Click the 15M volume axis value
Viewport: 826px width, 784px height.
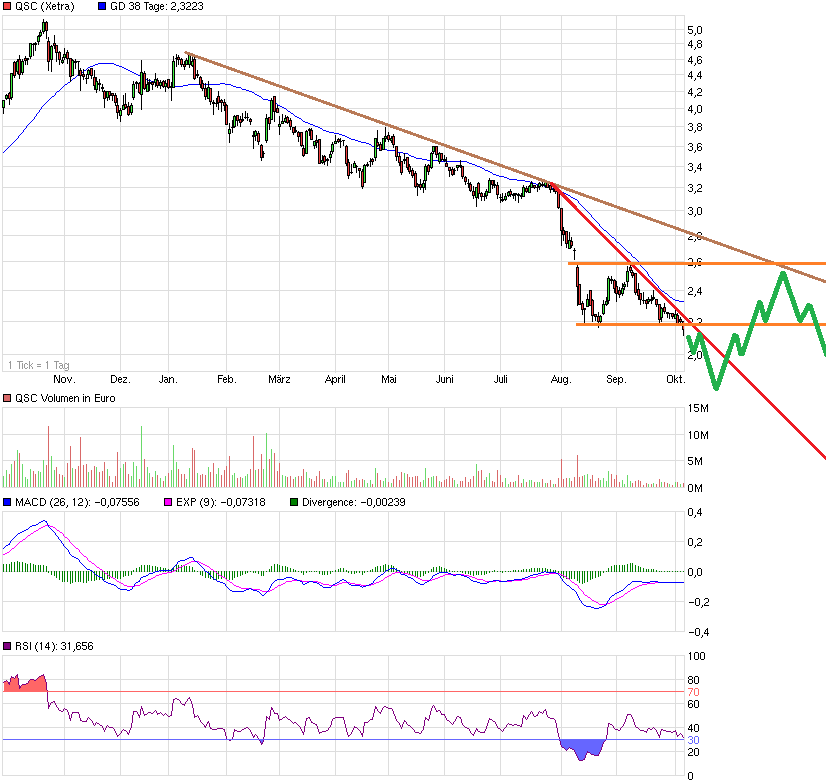(x=698, y=408)
